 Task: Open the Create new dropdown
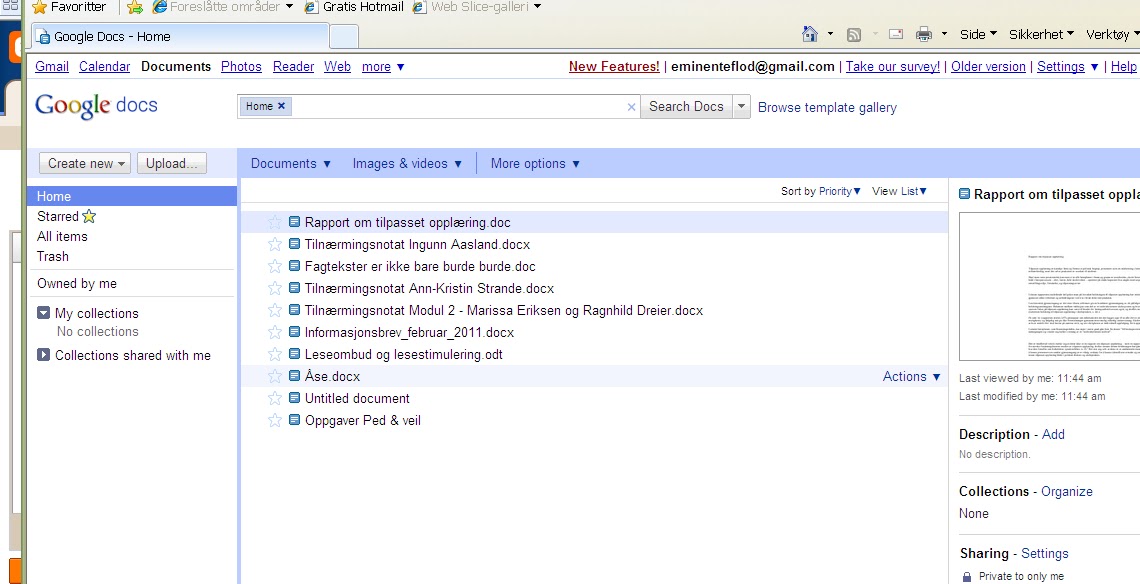pyautogui.click(x=85, y=164)
